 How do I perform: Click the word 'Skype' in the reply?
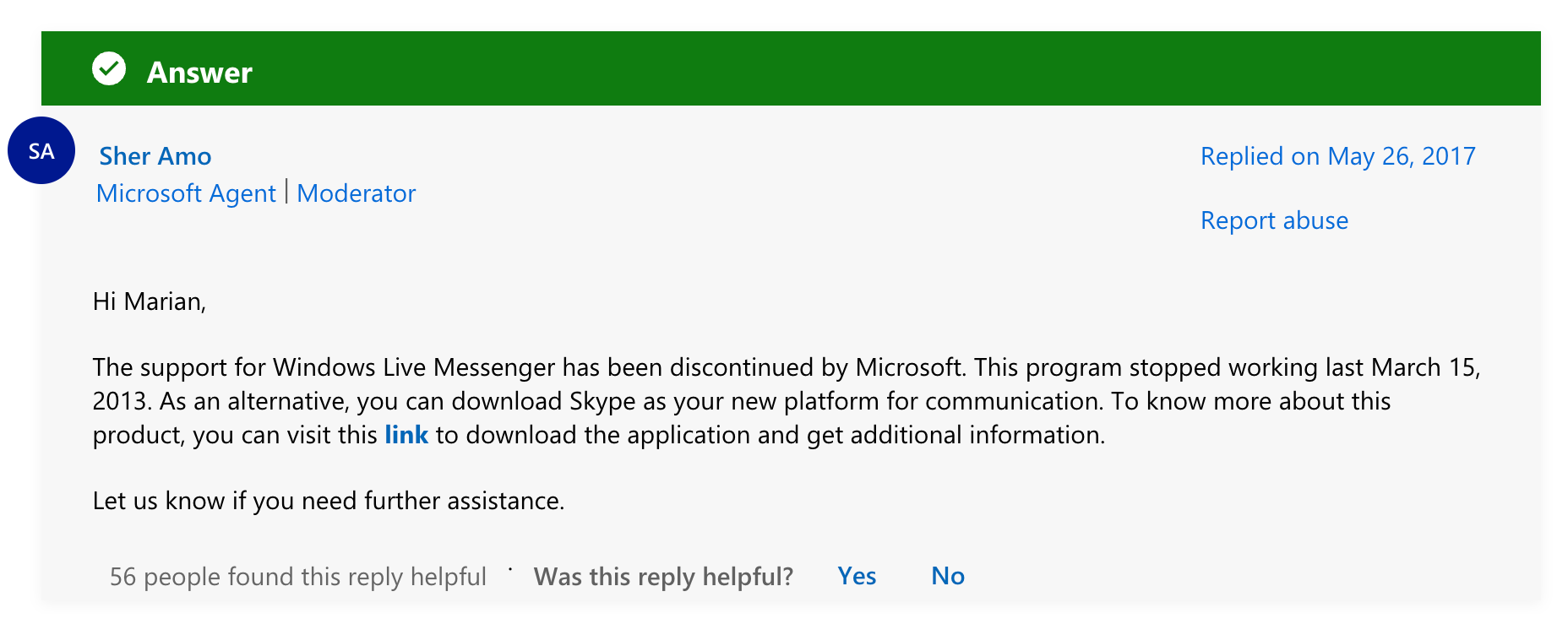[602, 401]
